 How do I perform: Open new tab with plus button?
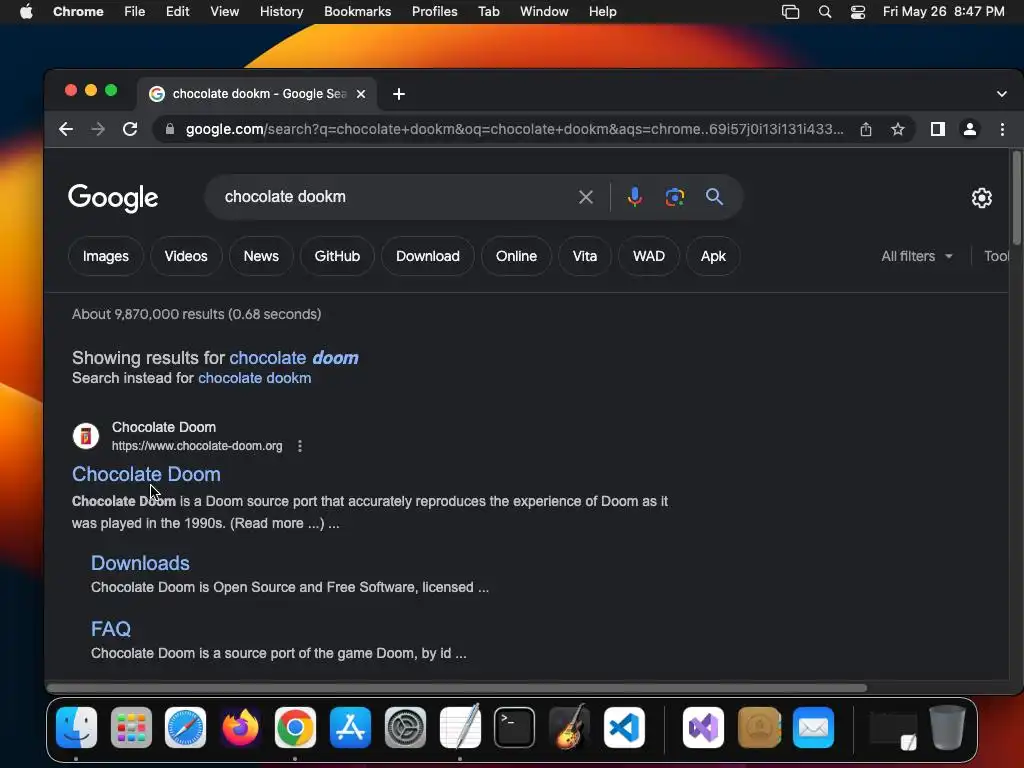pos(399,94)
